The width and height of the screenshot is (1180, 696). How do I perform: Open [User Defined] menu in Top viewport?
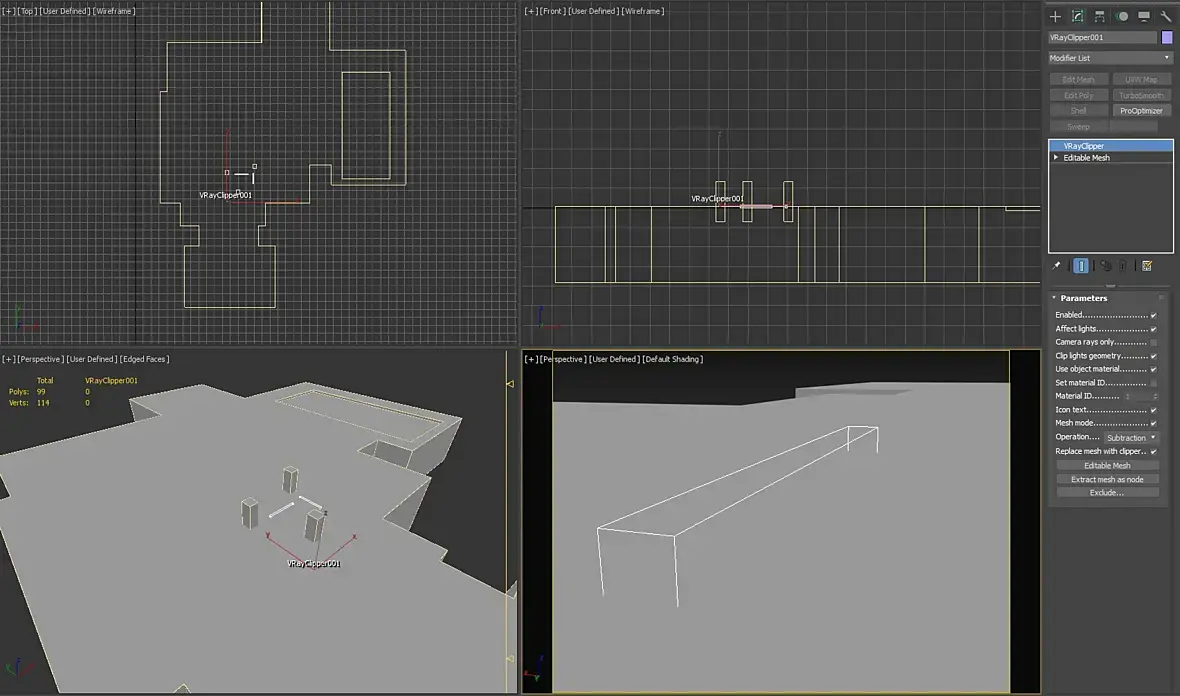(65, 11)
